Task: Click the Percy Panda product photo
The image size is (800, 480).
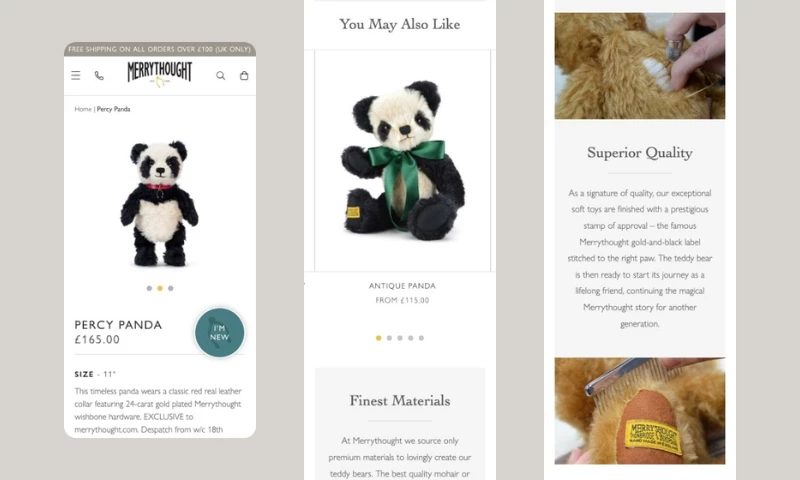Action: (159, 203)
